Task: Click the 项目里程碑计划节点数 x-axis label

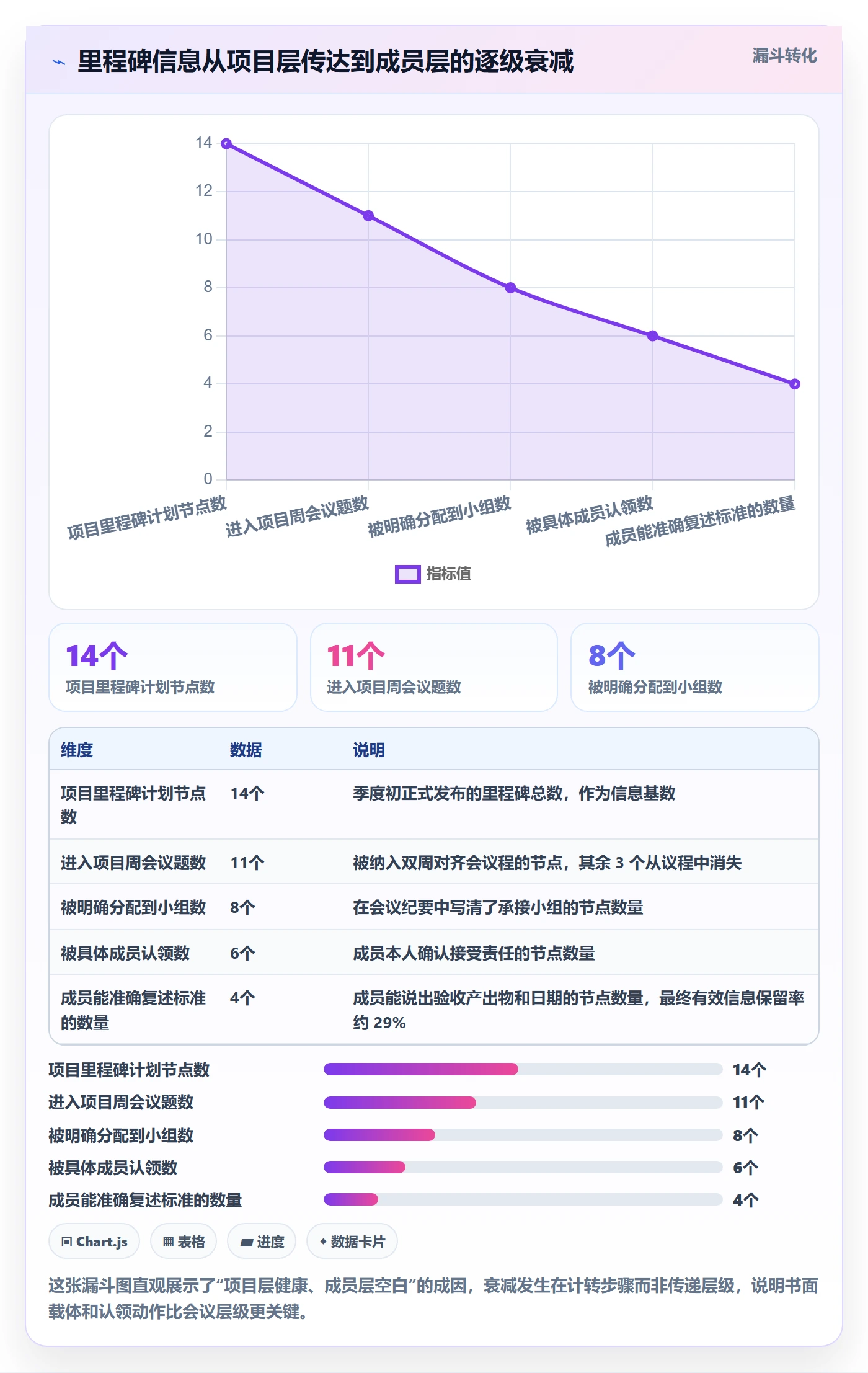Action: point(148,518)
